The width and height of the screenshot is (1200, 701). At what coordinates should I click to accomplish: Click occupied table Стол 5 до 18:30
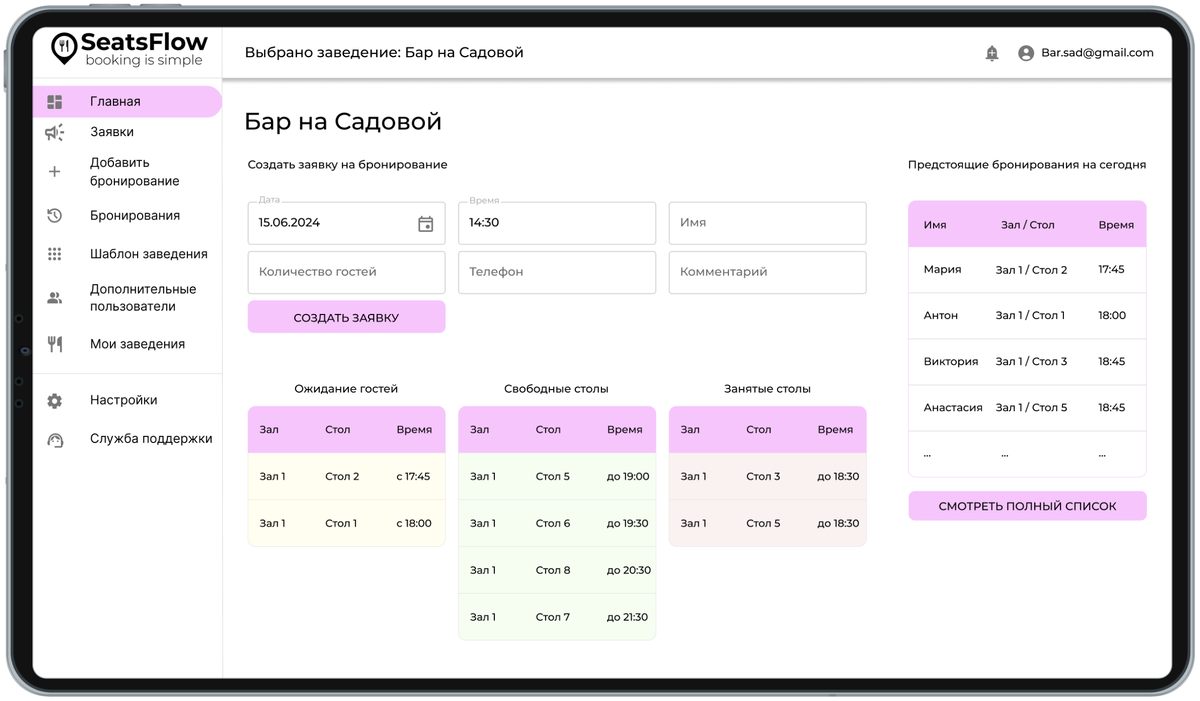767,523
